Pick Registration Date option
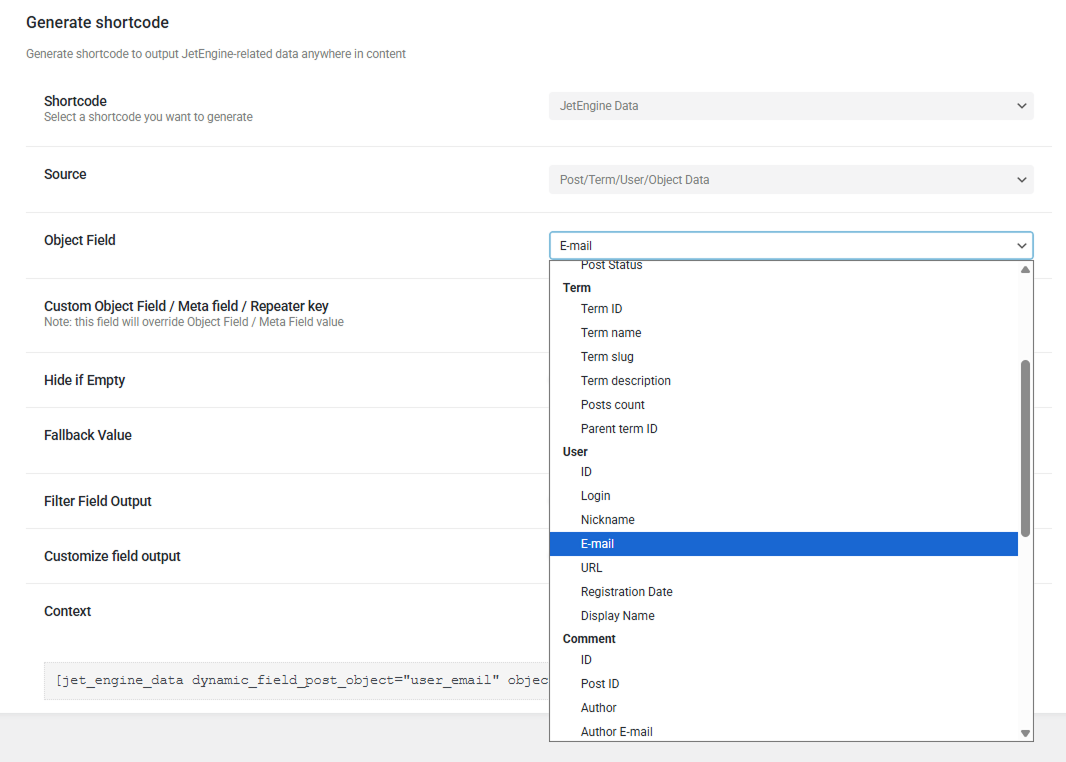 click(784, 591)
